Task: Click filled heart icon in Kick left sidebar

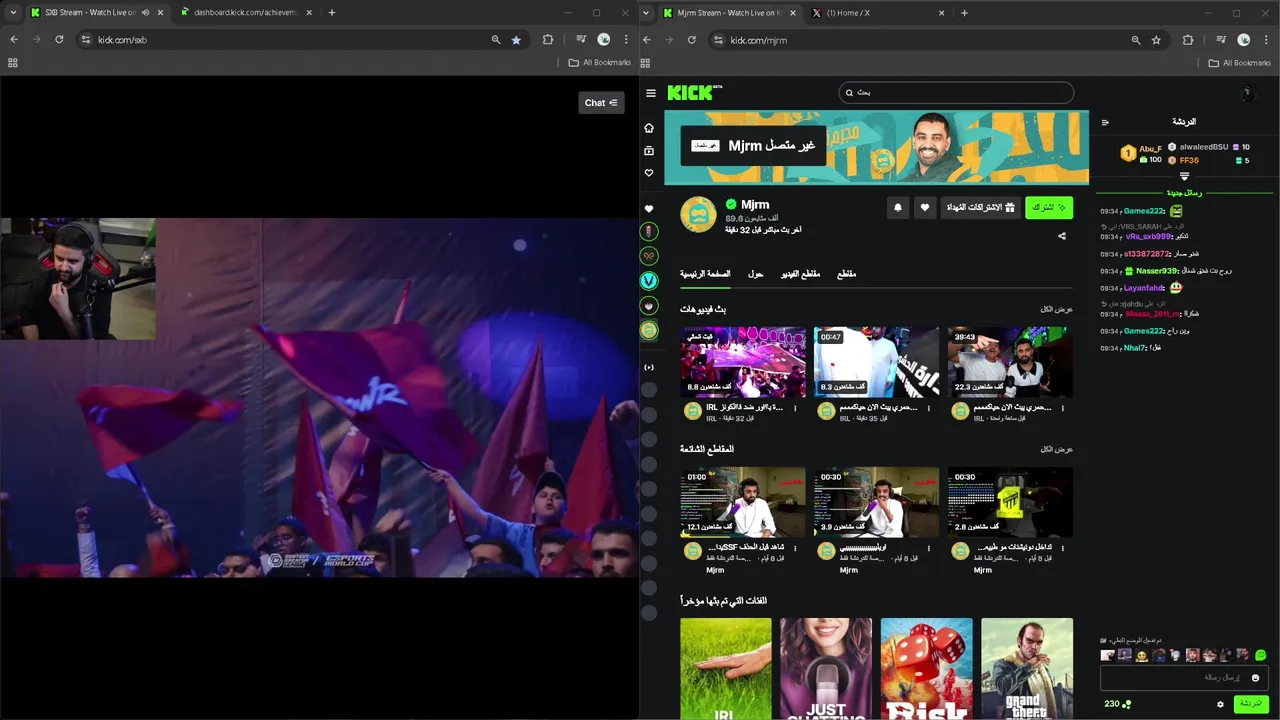Action: tap(649, 209)
